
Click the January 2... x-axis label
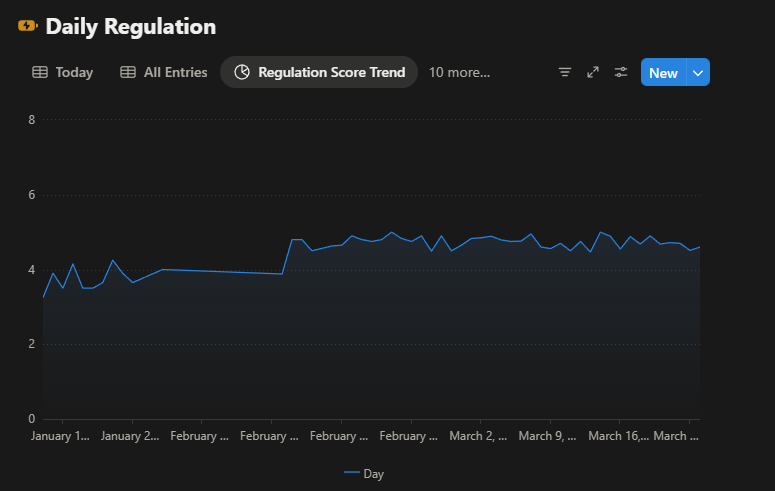130,436
